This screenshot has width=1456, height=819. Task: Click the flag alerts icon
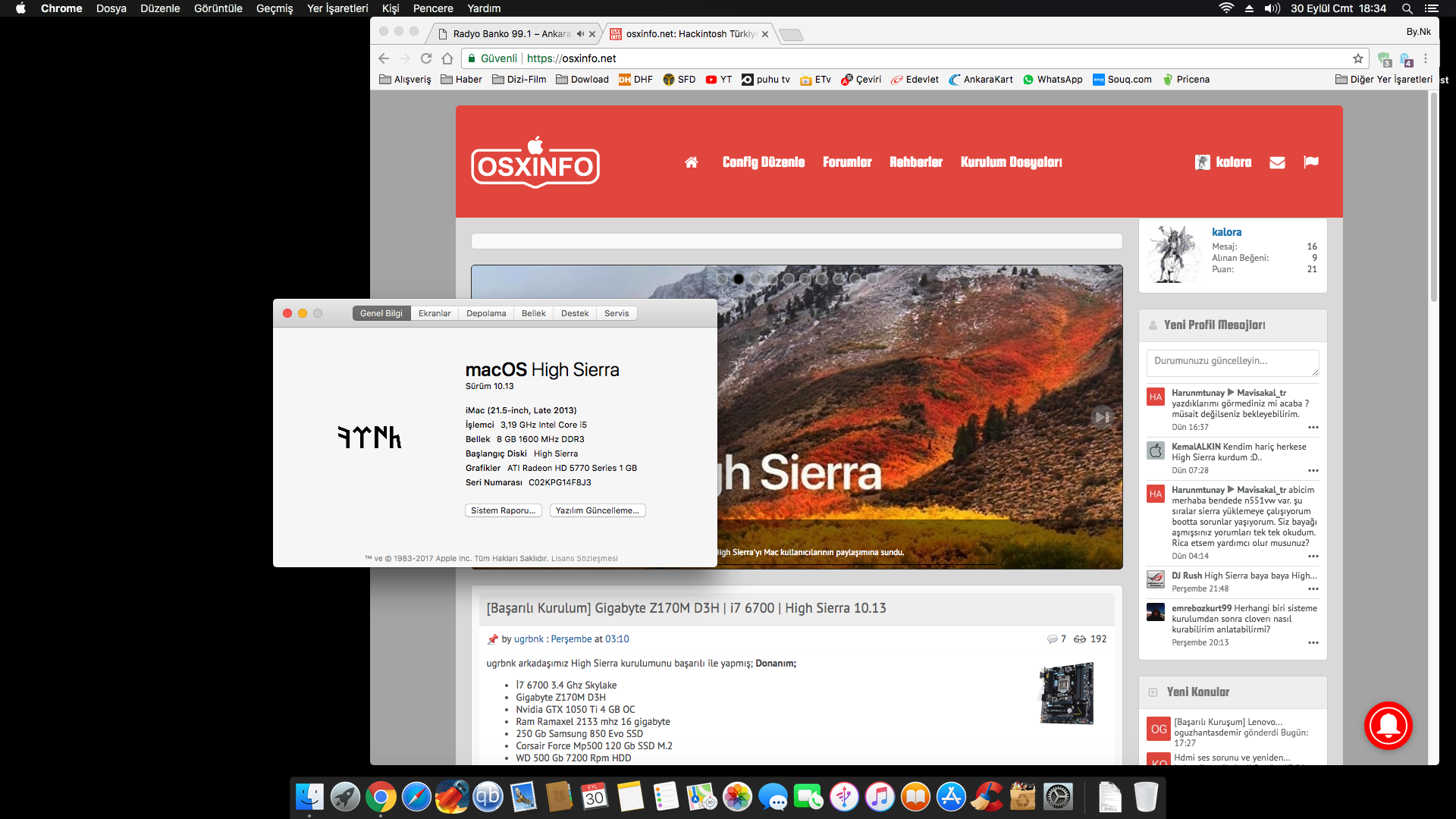1311,162
